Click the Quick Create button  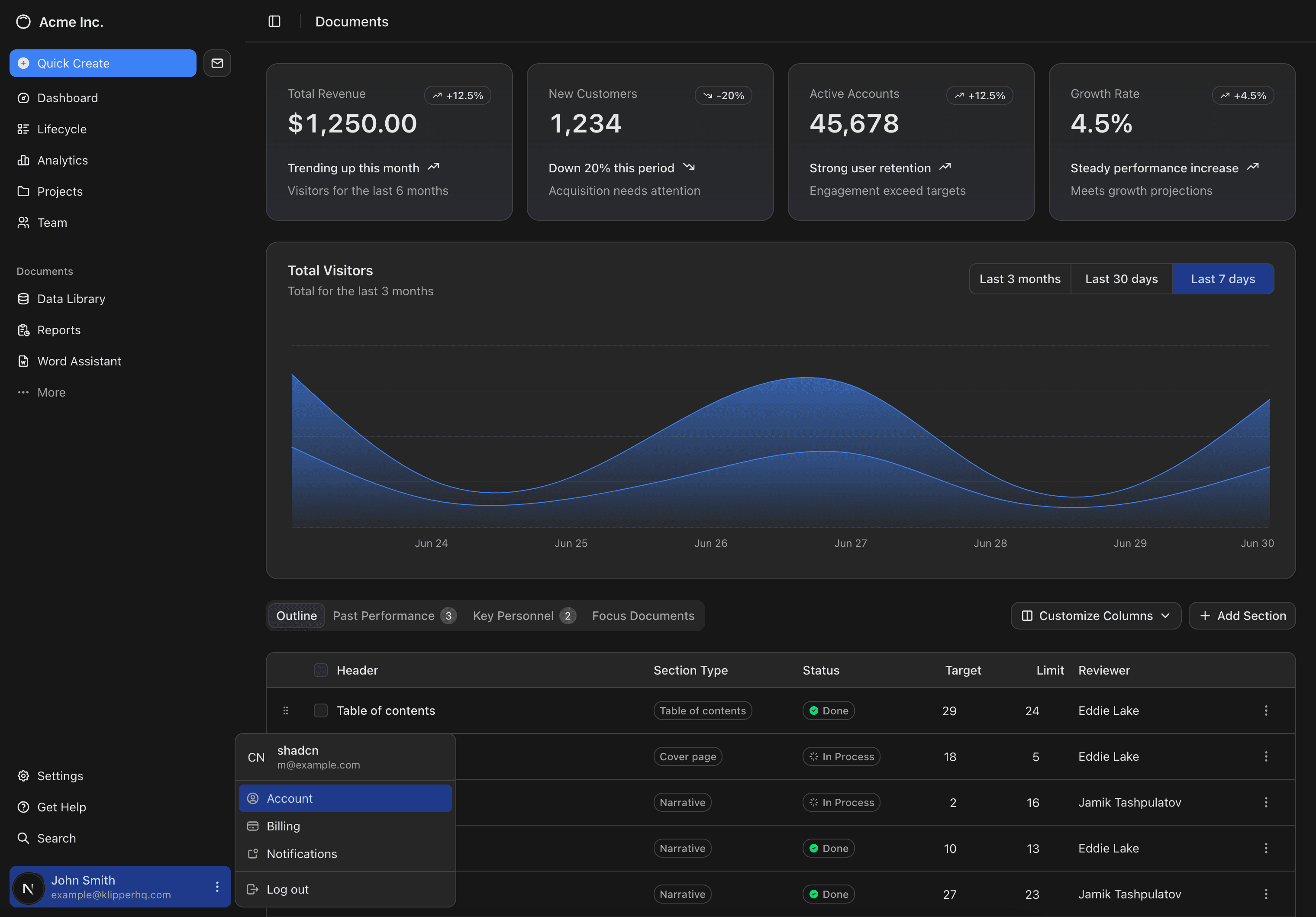(x=103, y=63)
